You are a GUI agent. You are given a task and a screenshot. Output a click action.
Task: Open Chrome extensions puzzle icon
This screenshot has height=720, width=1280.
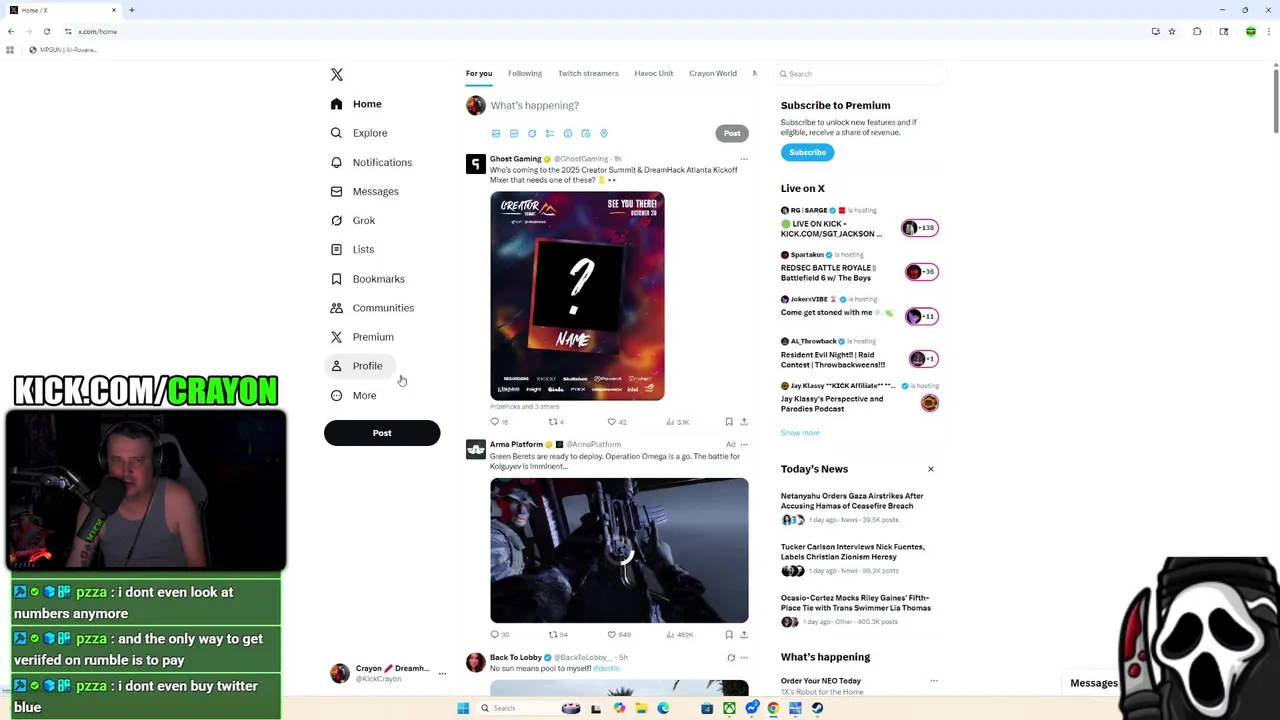click(1197, 31)
